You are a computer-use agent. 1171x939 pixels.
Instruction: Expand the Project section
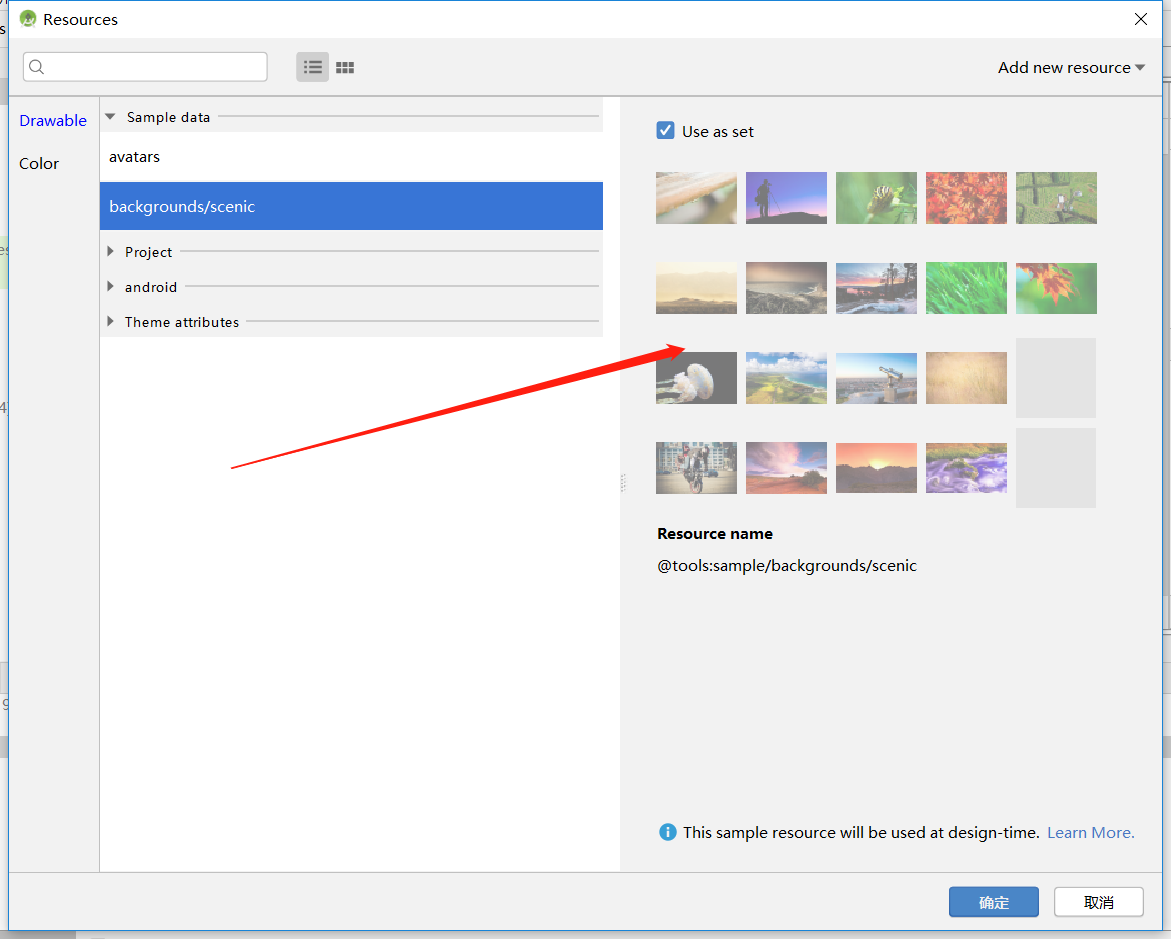111,252
